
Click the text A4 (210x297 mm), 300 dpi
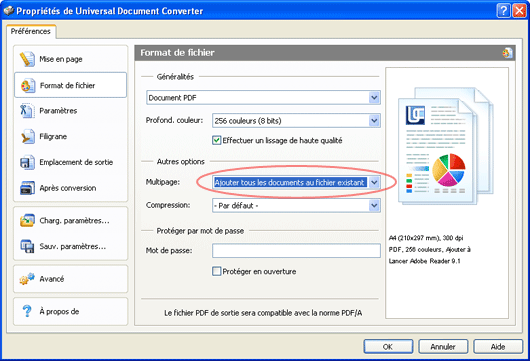426,238
